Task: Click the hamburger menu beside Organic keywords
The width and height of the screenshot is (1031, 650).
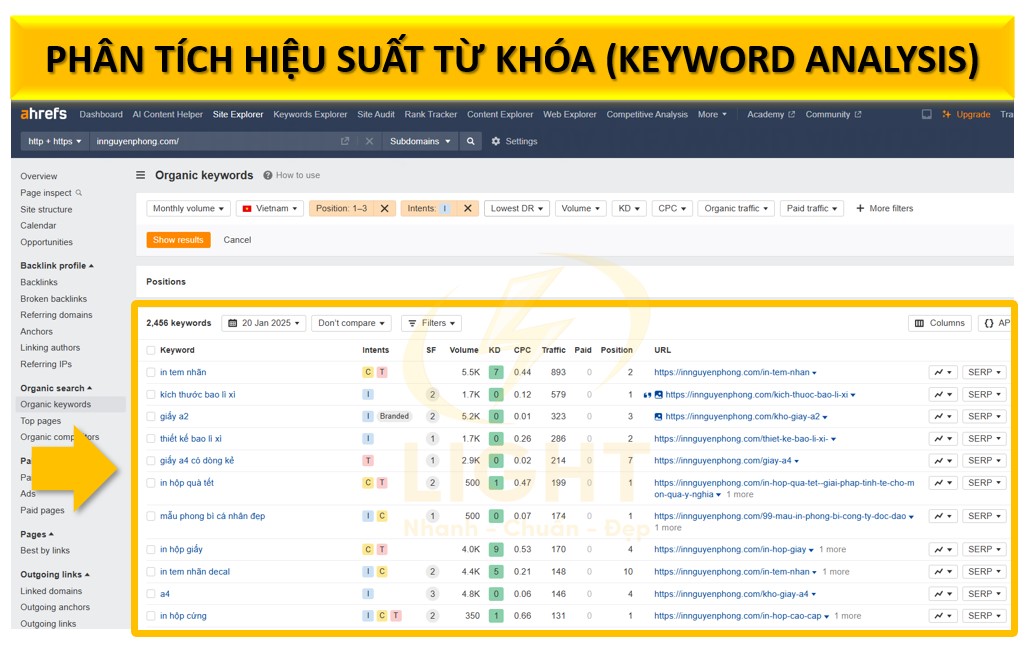Action: [x=140, y=175]
